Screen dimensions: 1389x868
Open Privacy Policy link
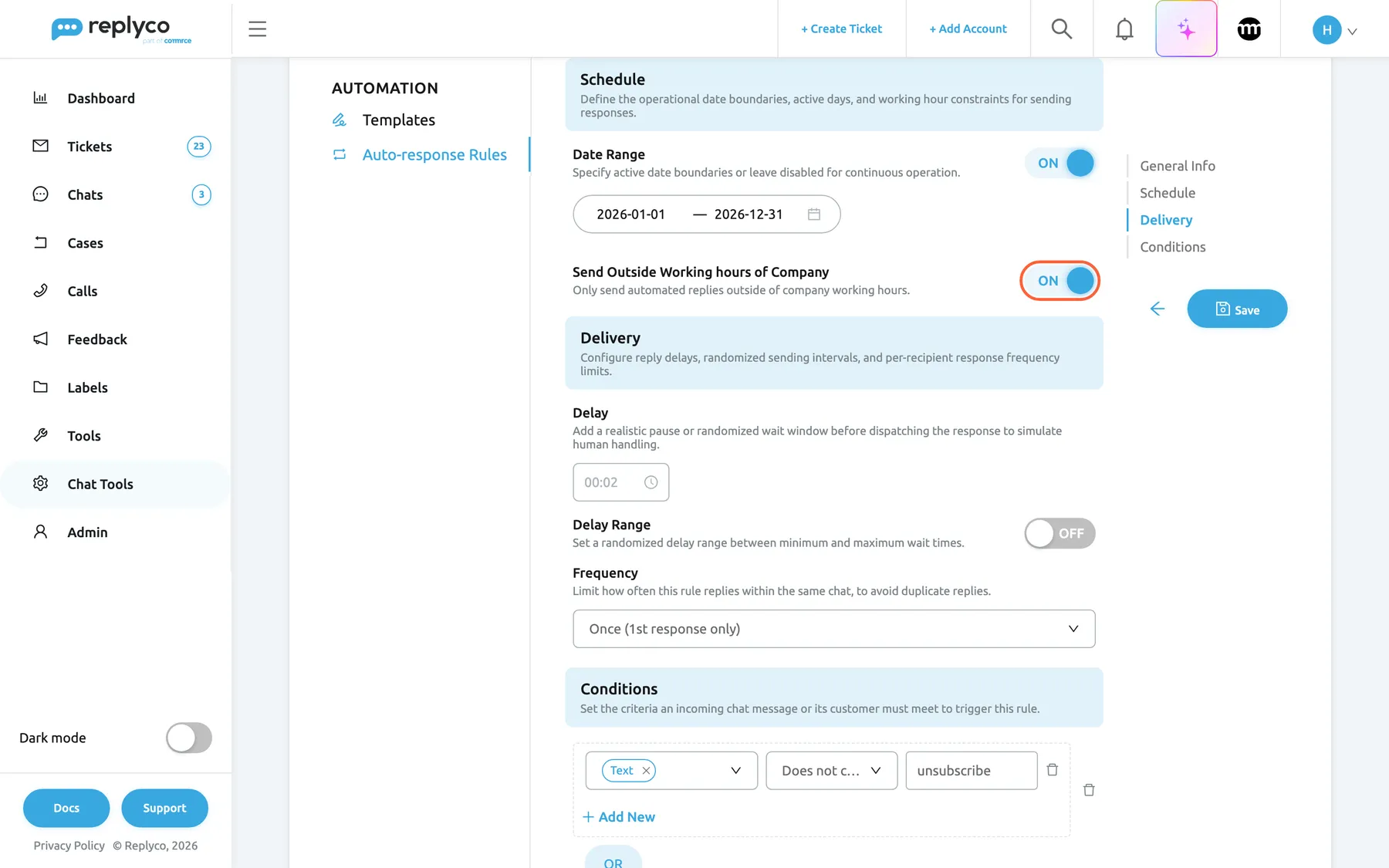point(69,846)
